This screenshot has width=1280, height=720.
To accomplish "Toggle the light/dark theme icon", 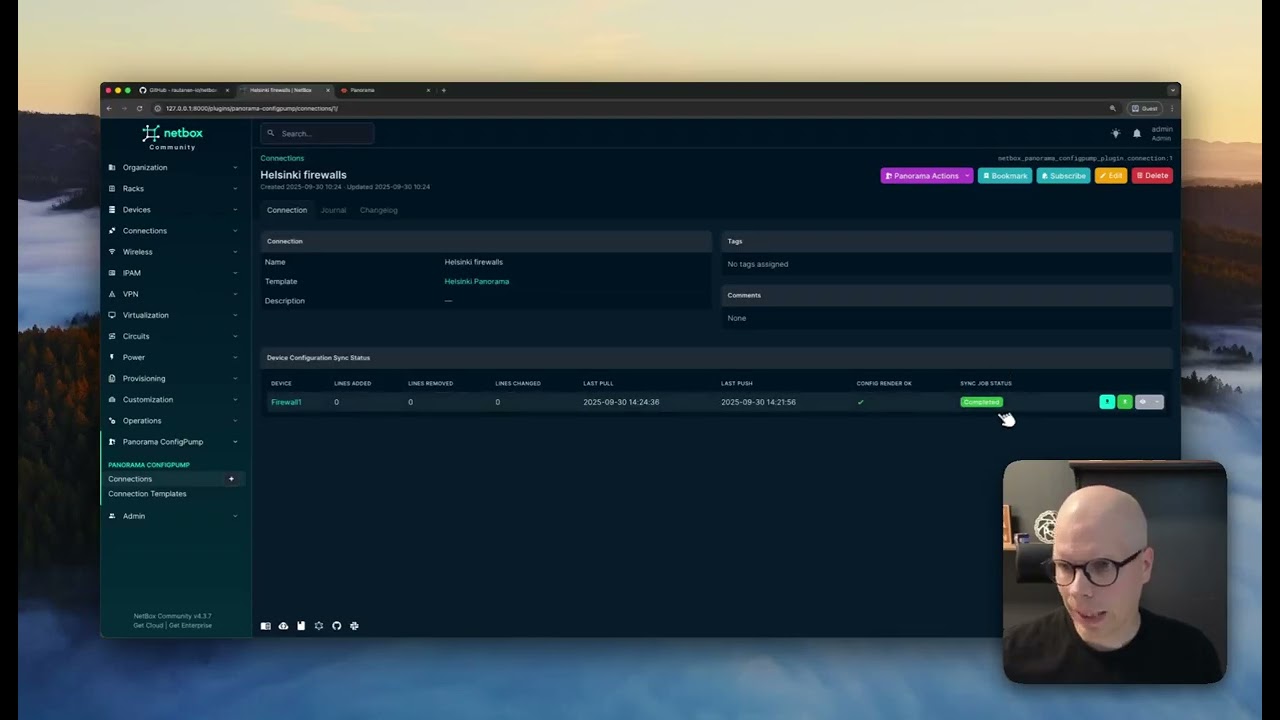I will pyautogui.click(x=1116, y=133).
